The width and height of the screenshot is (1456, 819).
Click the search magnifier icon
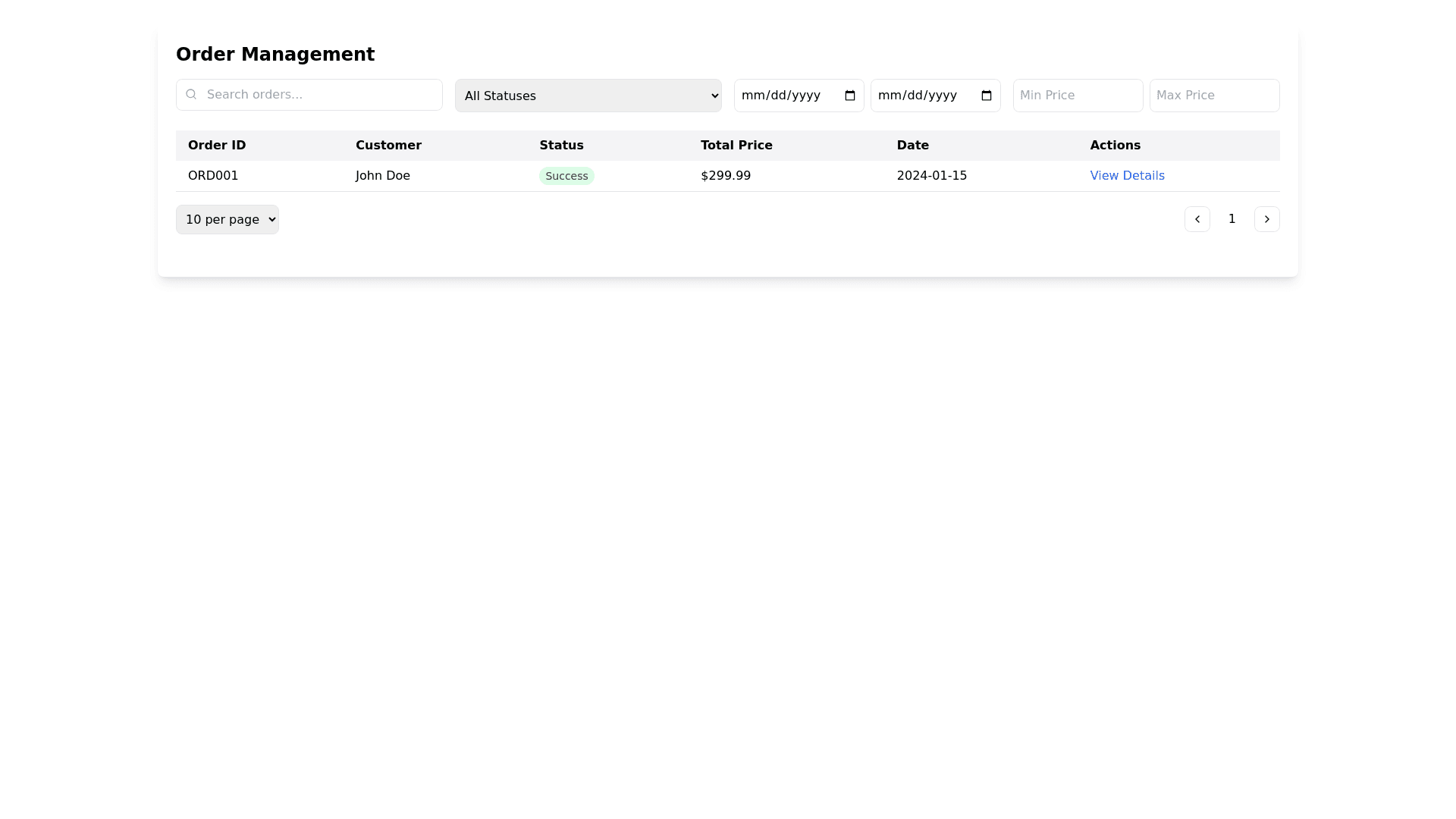191,94
